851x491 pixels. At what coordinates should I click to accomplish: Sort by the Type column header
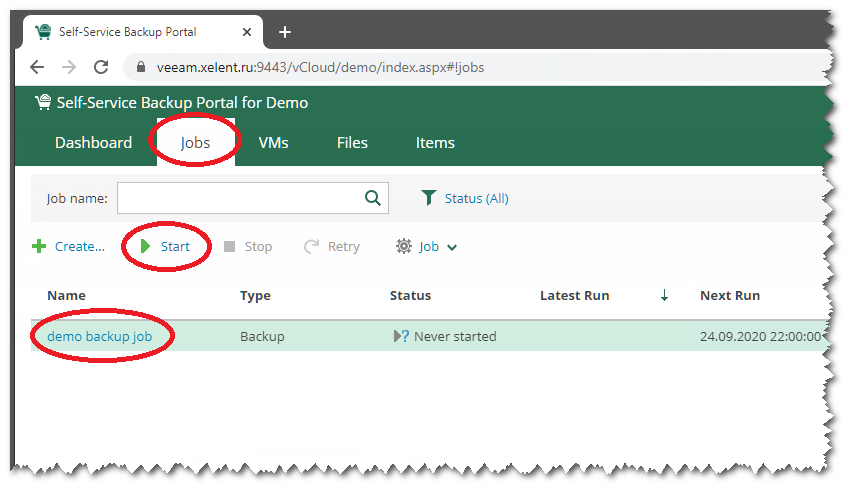pos(256,296)
